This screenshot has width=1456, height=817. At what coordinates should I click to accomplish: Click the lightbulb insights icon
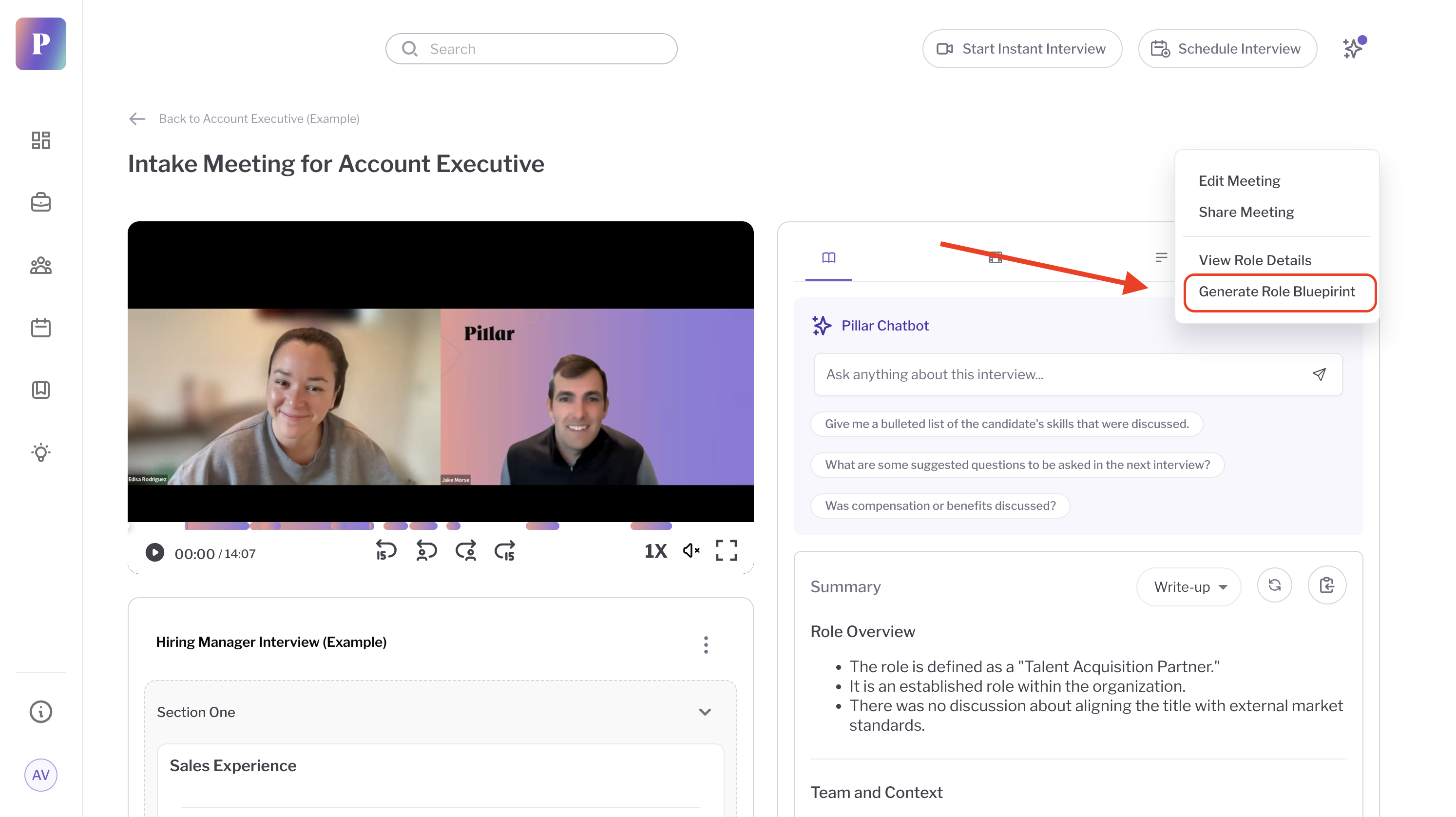click(41, 452)
